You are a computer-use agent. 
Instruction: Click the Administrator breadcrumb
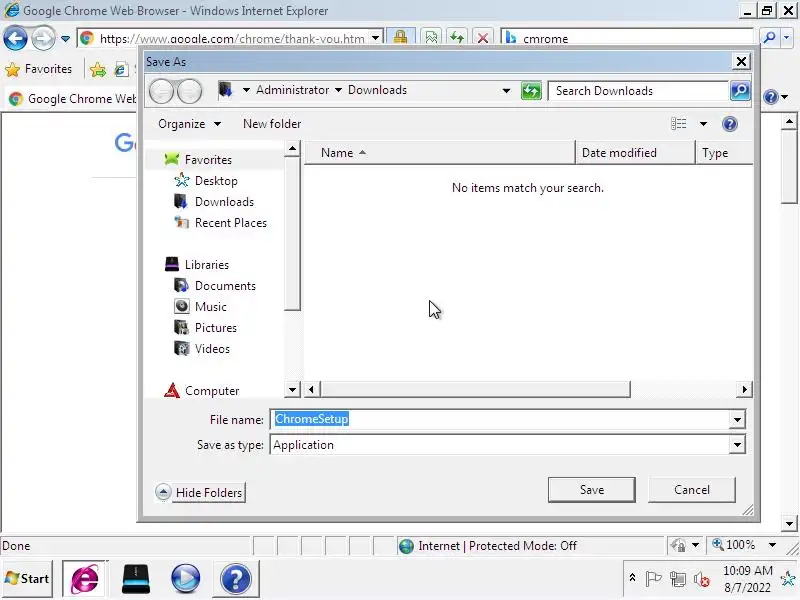(x=292, y=90)
